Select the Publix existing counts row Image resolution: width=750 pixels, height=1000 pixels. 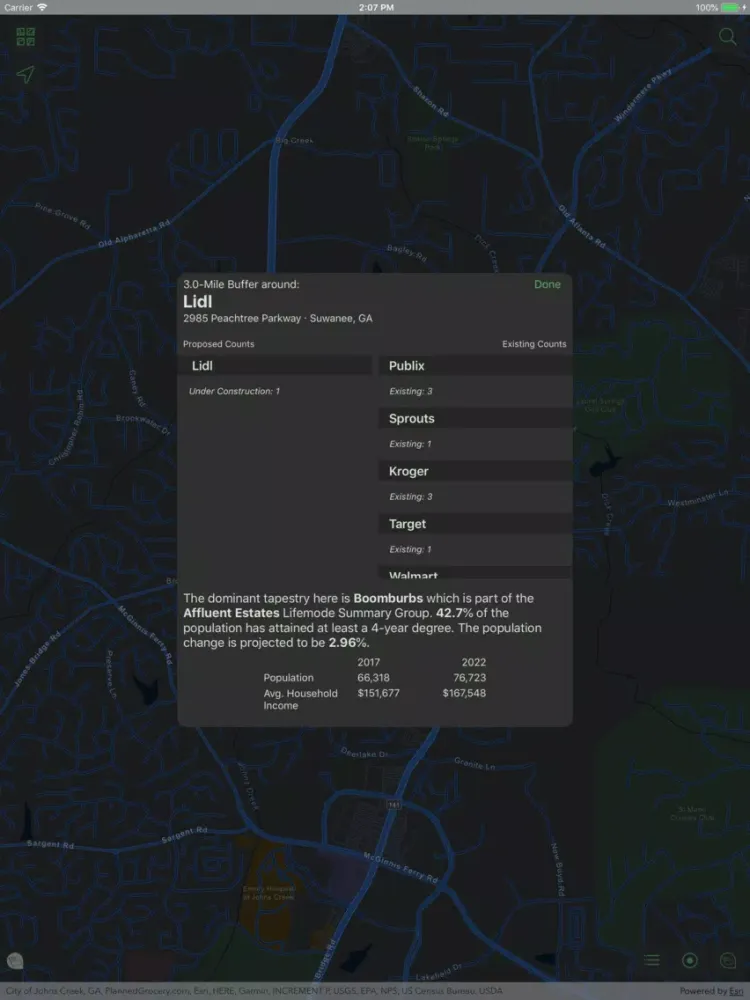(x=474, y=365)
